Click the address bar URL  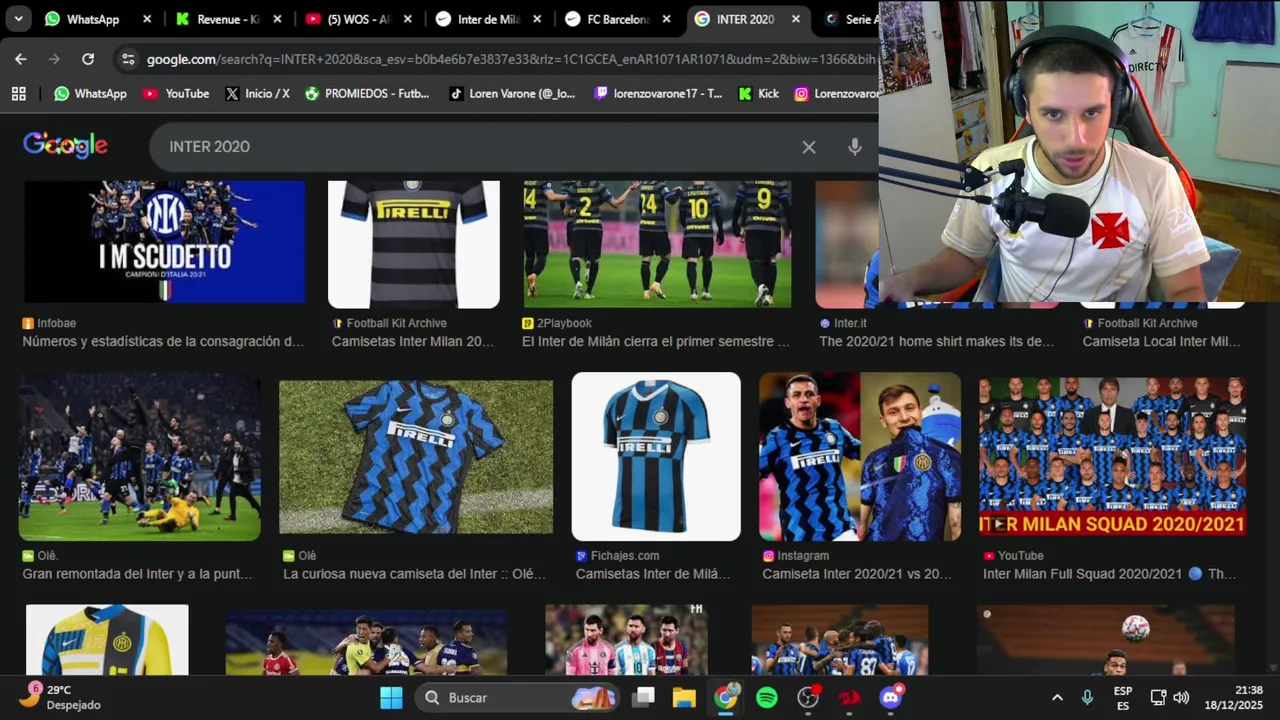point(510,59)
